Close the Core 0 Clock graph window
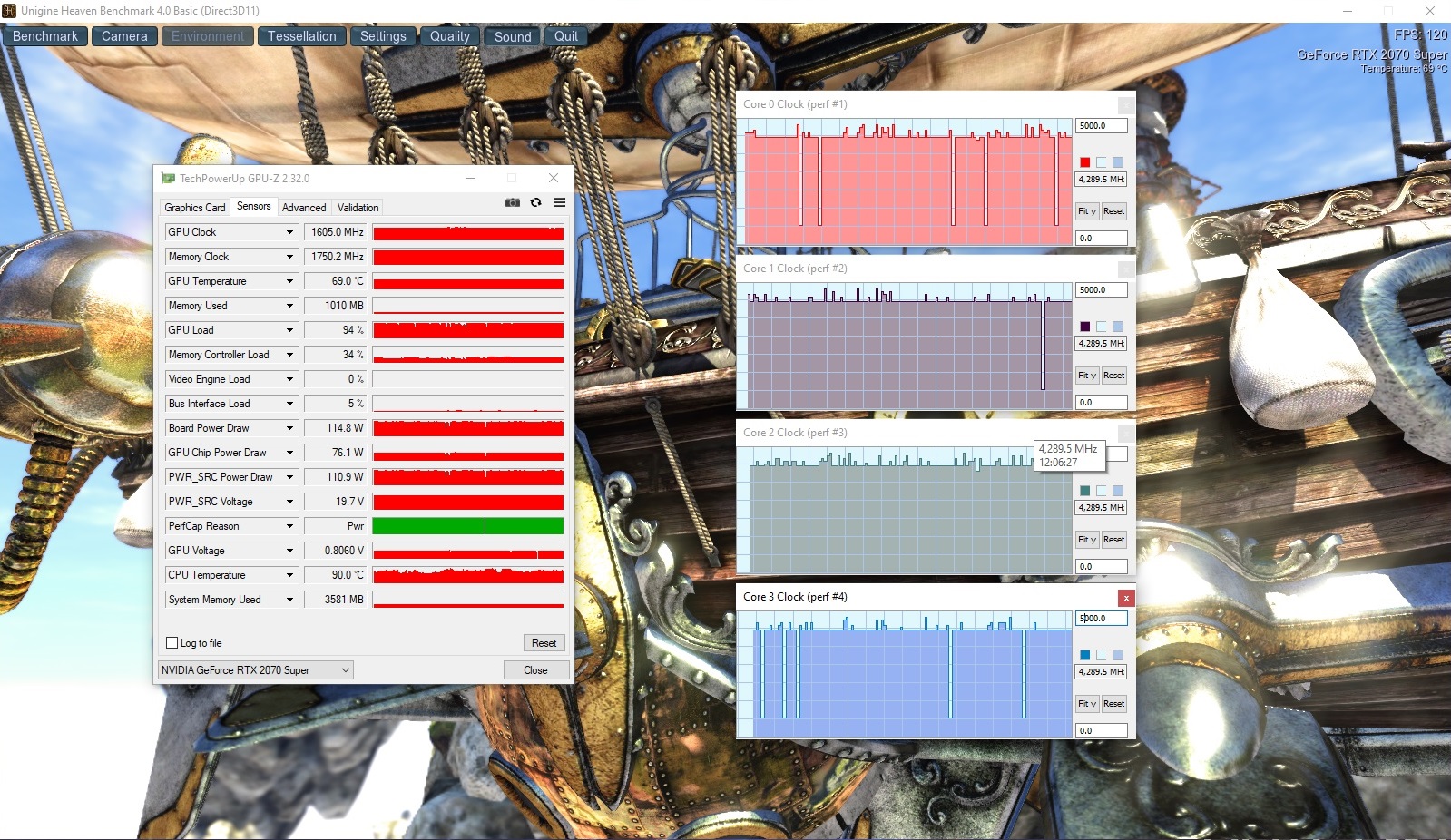The width and height of the screenshot is (1451, 840). tap(1126, 105)
